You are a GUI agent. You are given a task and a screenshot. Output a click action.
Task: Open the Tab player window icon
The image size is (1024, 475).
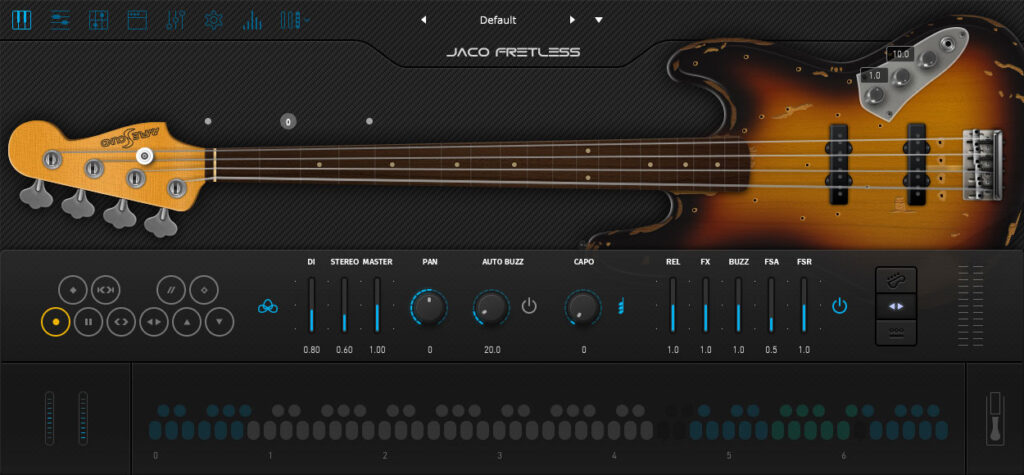tap(136, 20)
